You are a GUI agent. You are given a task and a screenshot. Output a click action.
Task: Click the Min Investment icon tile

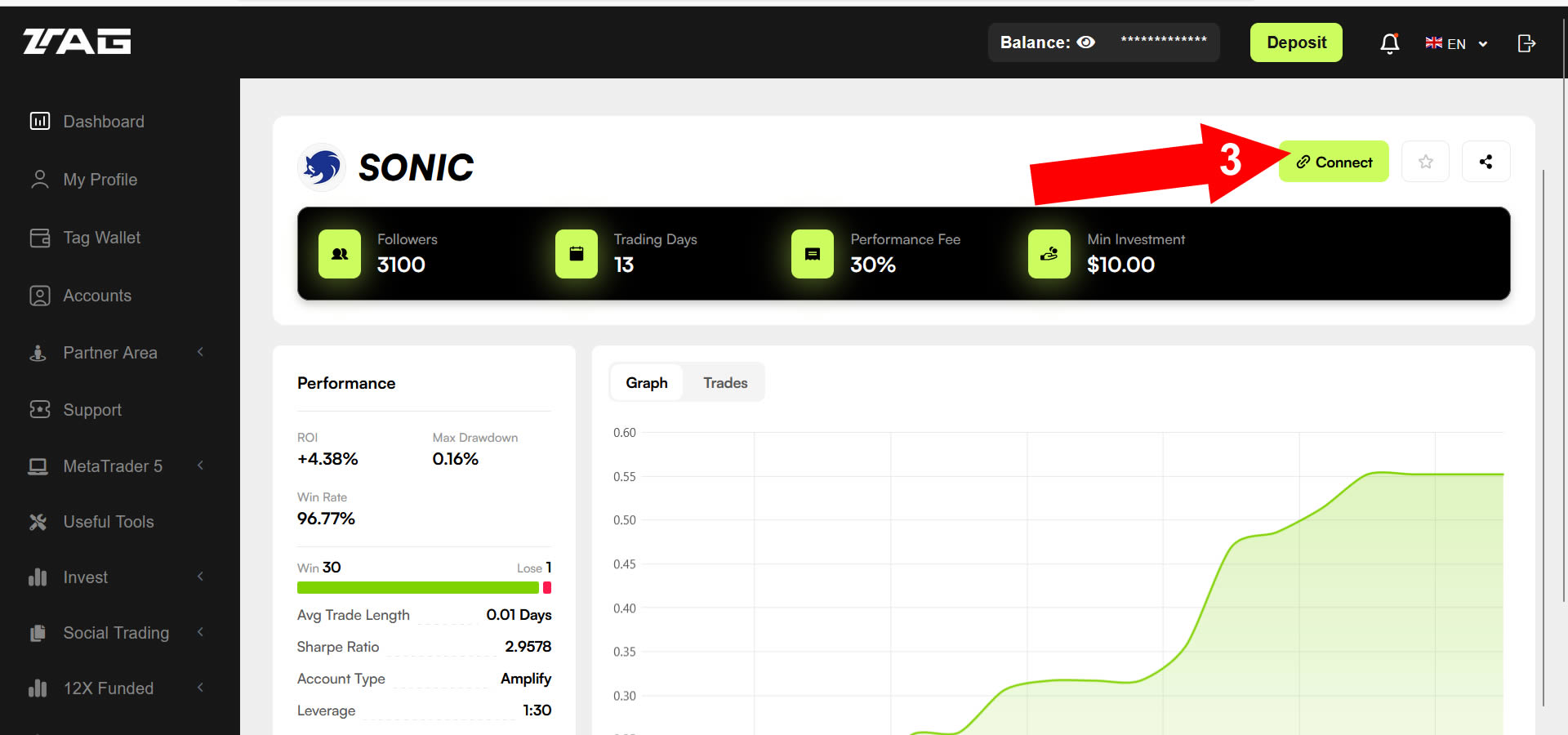coord(1049,254)
